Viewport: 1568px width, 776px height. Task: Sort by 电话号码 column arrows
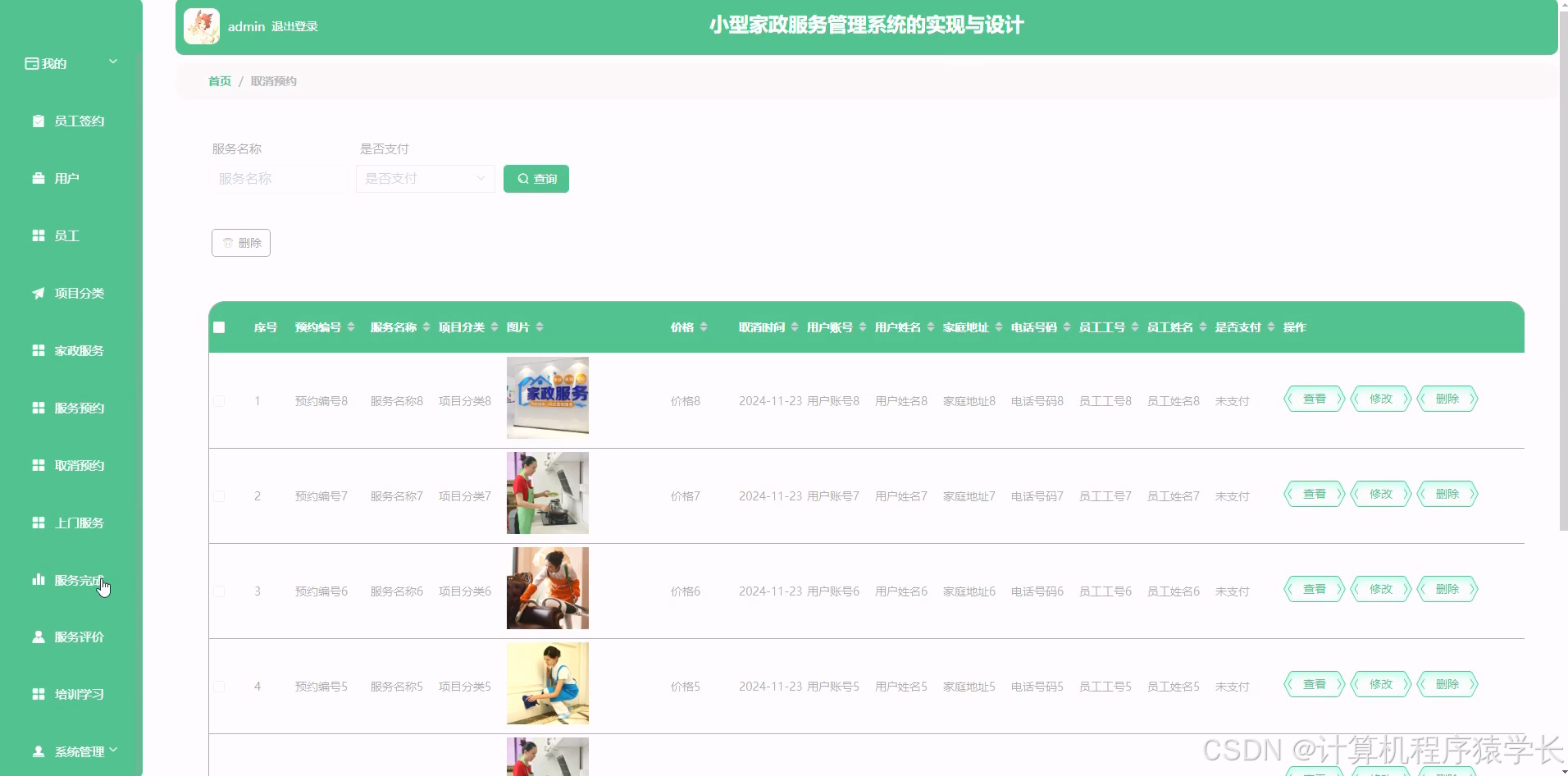1067,326
